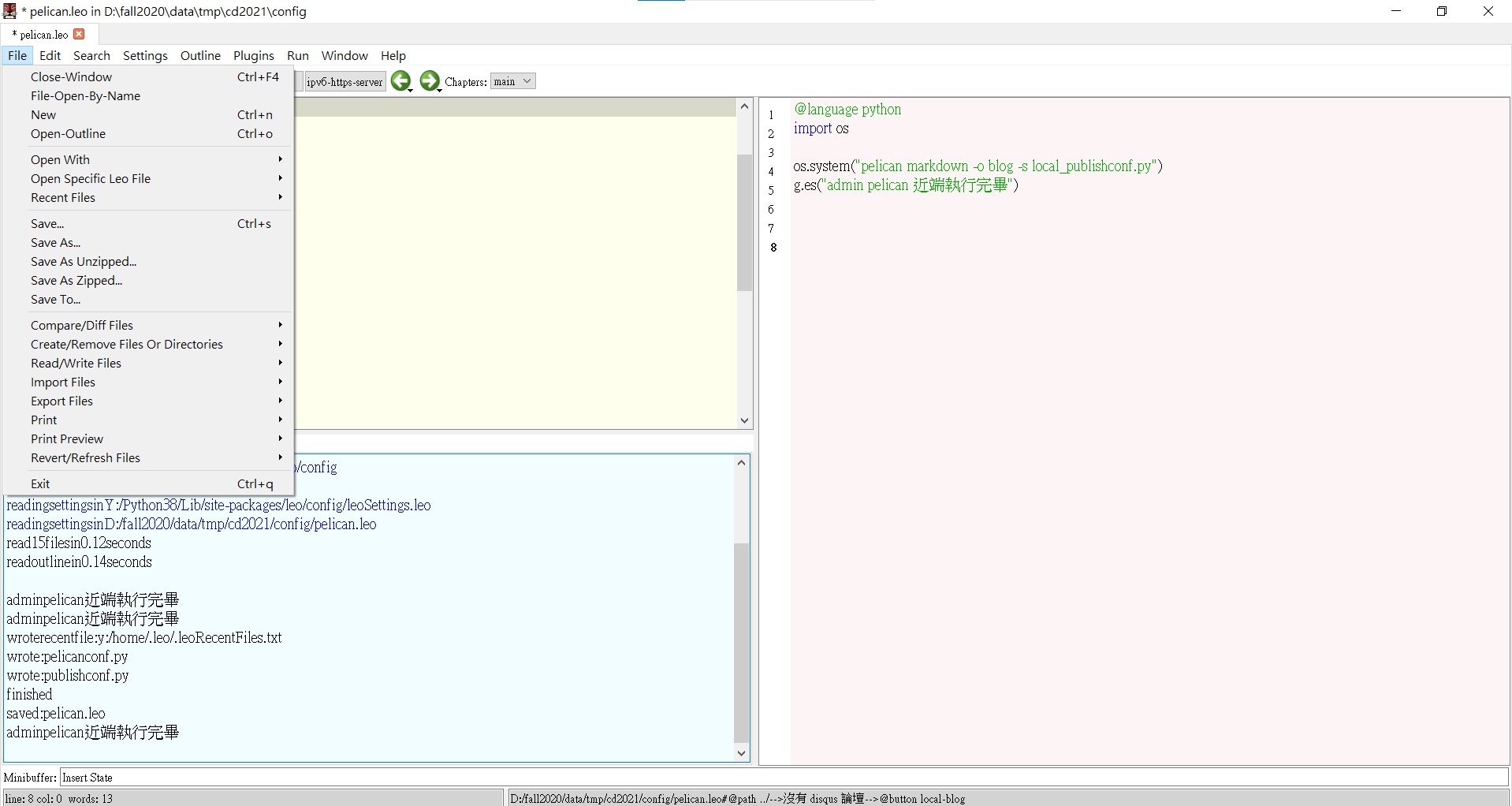The width and height of the screenshot is (1512, 806).
Task: Click the '@language python' line in body
Action: [x=847, y=109]
